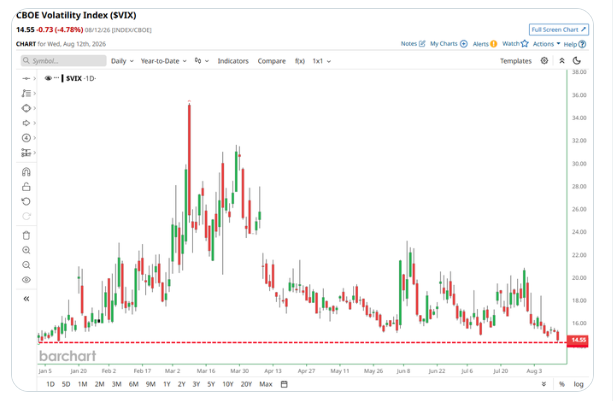This screenshot has height=401, width=616.
Task: Open the Help link
Action: pos(575,44)
